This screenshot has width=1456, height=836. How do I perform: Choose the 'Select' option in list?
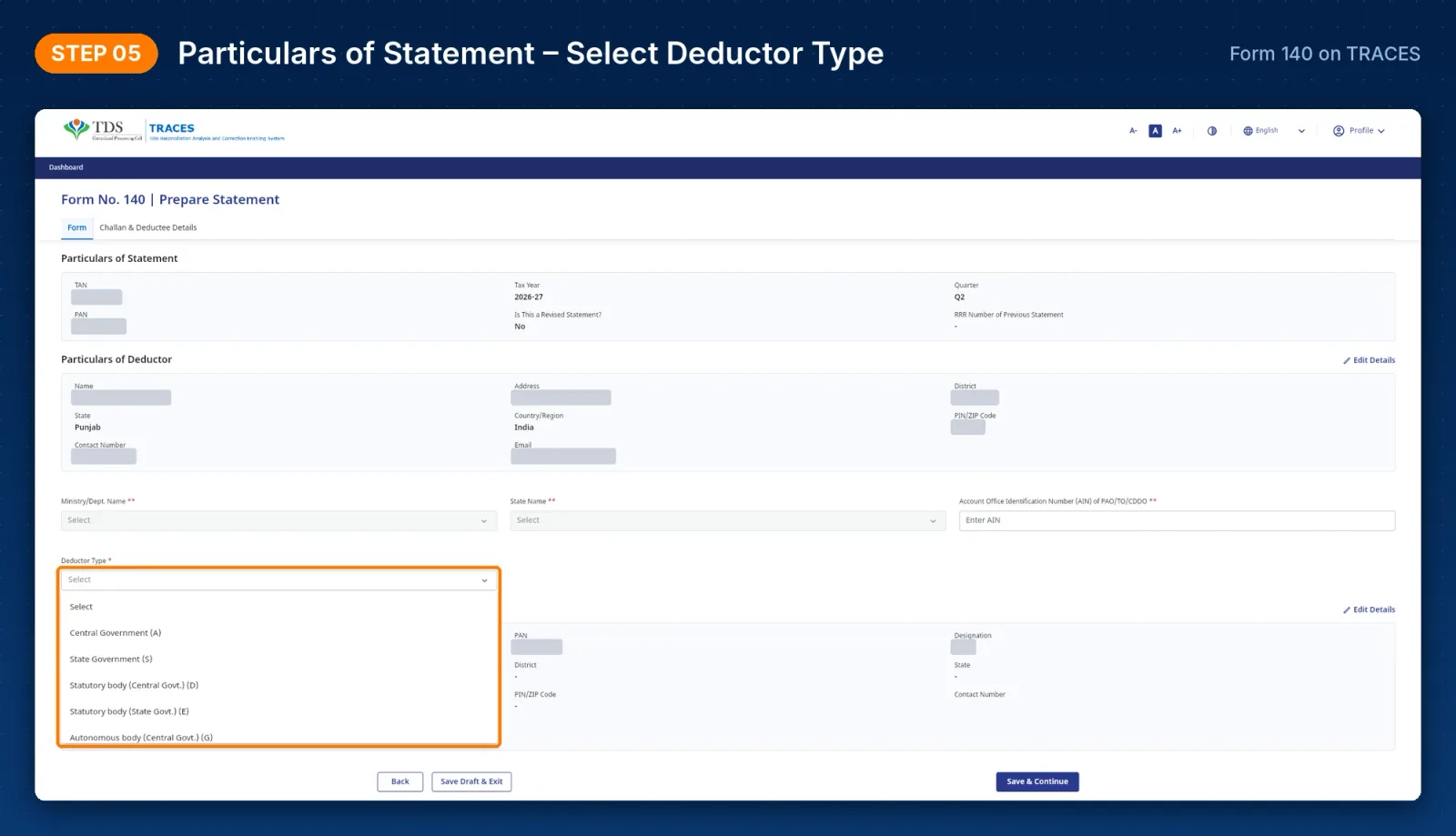pyautogui.click(x=278, y=607)
